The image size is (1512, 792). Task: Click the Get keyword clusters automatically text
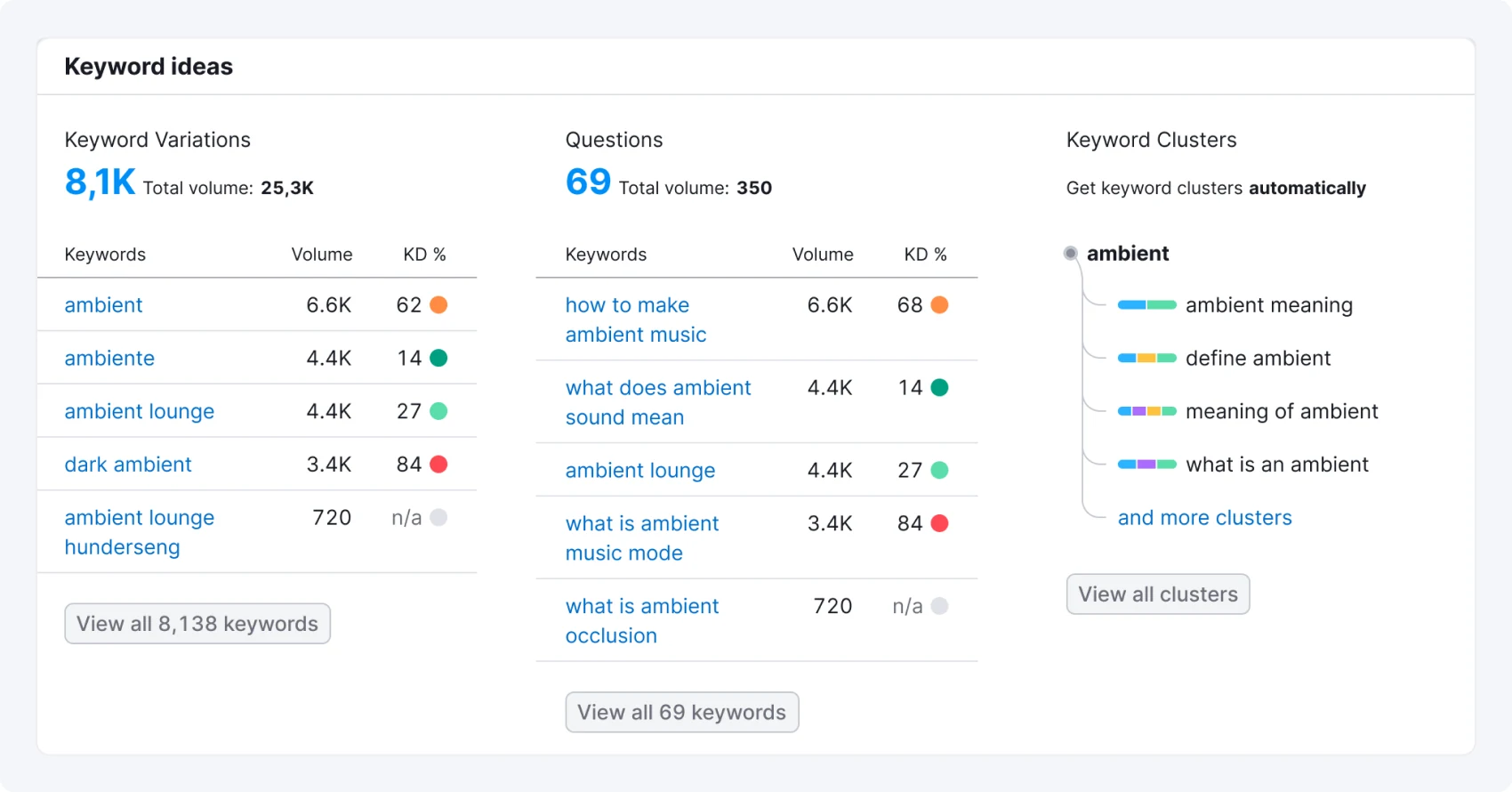(1216, 189)
